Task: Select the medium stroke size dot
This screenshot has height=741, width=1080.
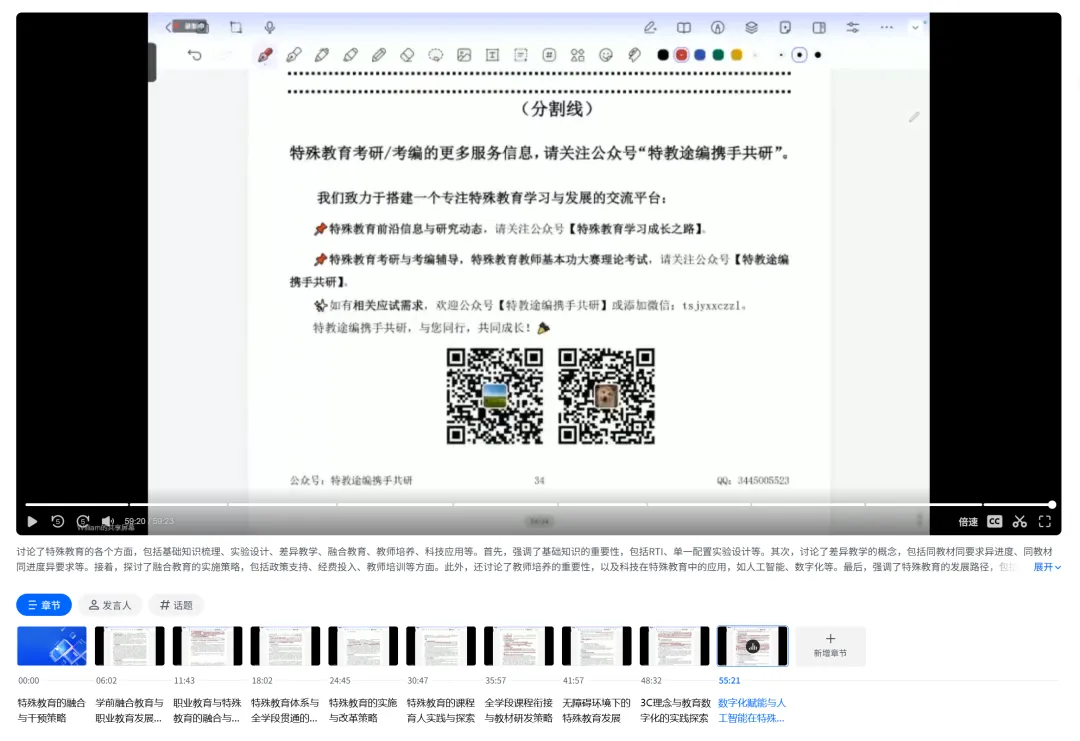Action: (x=799, y=55)
